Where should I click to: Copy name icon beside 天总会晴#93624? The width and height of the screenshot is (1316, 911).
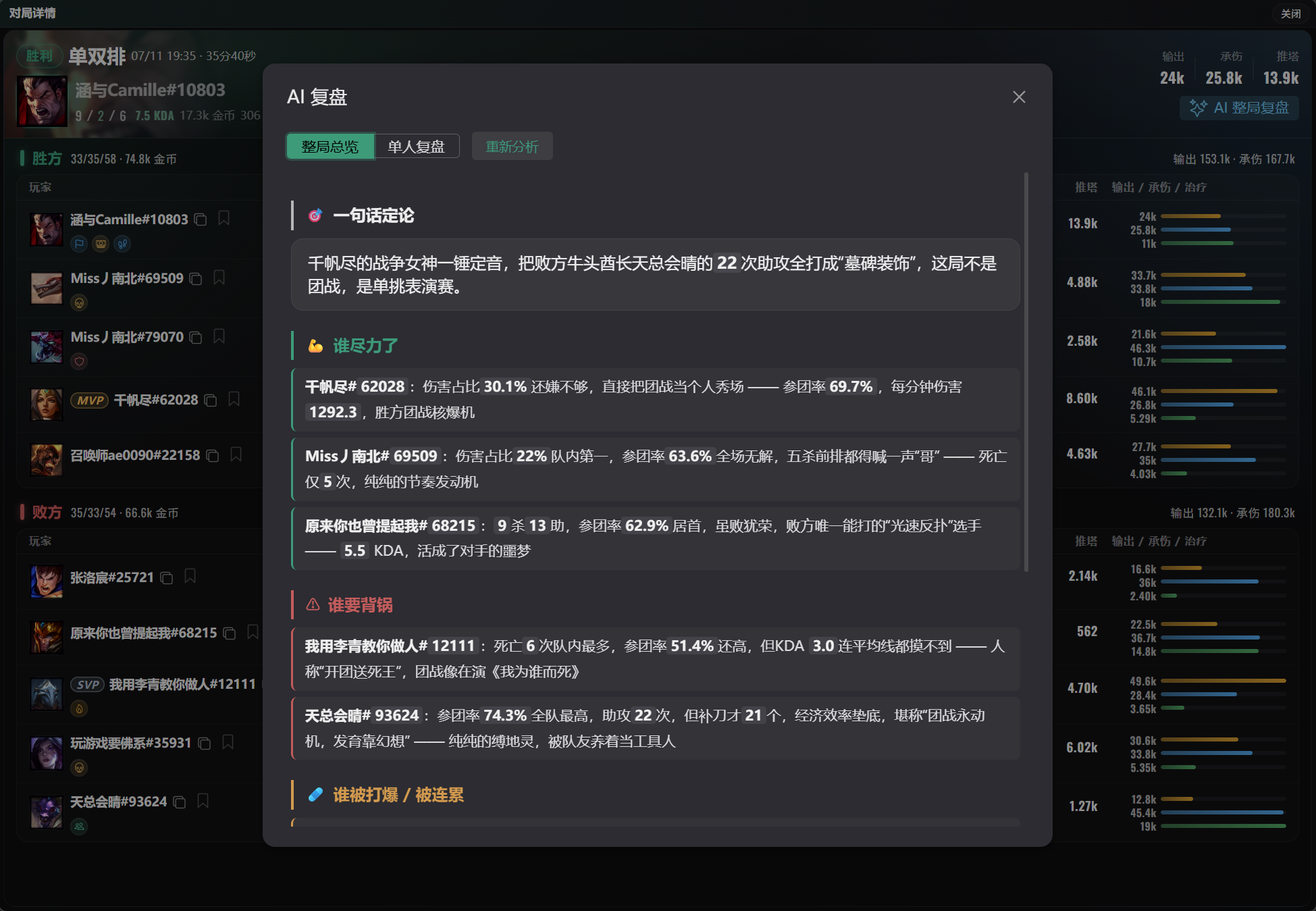180,802
